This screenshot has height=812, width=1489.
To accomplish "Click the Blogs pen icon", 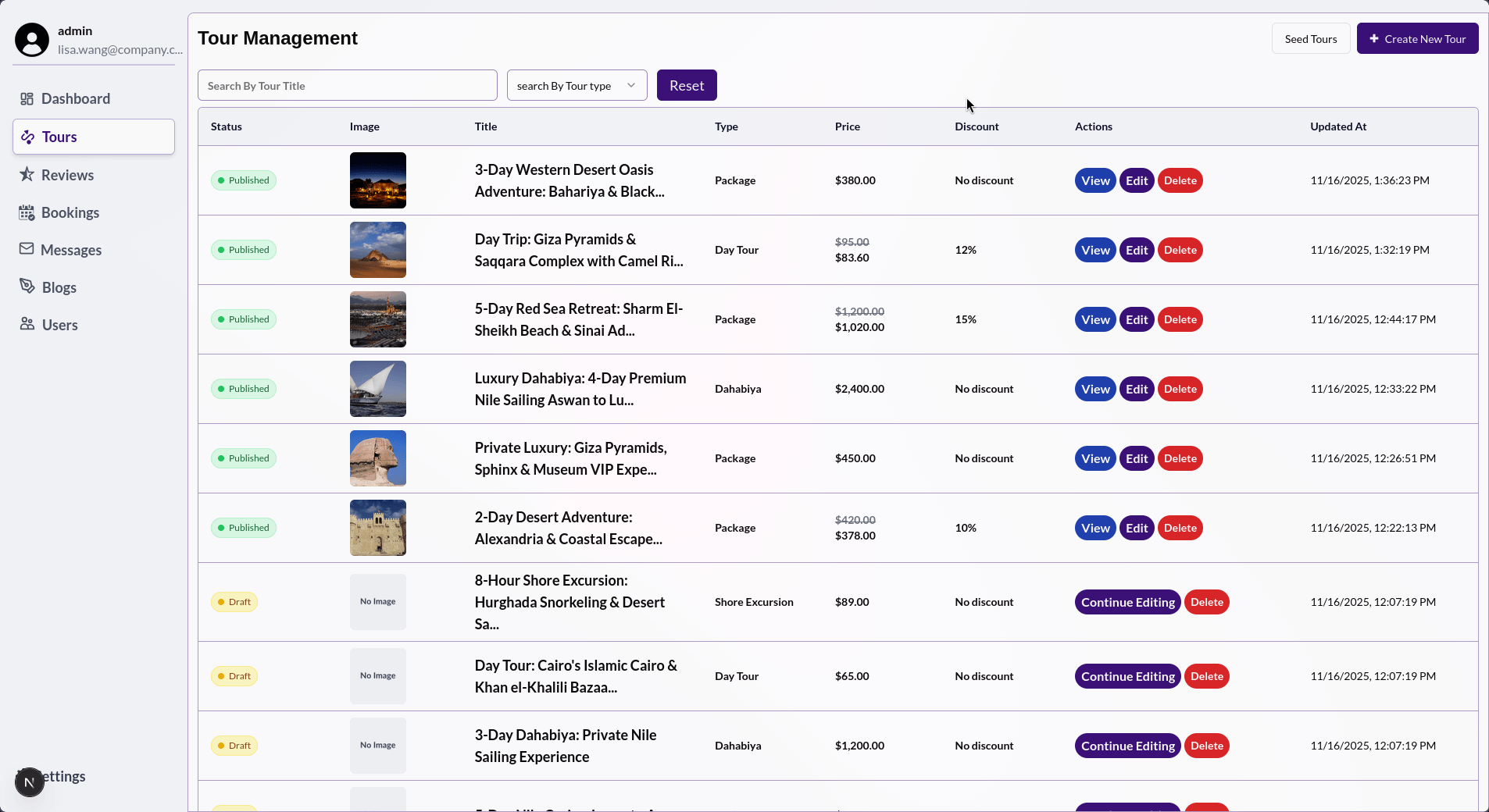I will [x=27, y=287].
